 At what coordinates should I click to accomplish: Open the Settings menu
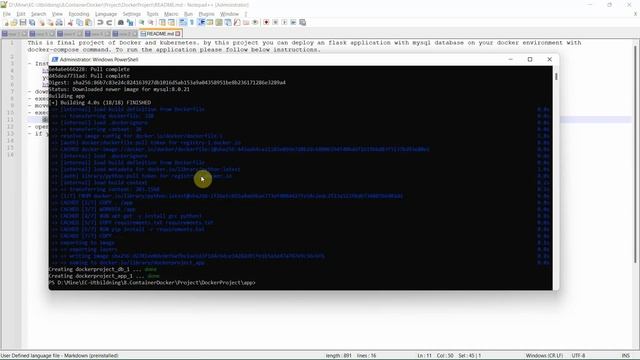(131, 14)
